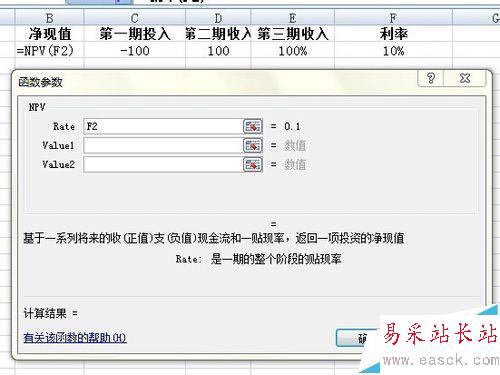This screenshot has height=375, width=500.
Task: Click into the Rate input field
Action: click(x=163, y=126)
